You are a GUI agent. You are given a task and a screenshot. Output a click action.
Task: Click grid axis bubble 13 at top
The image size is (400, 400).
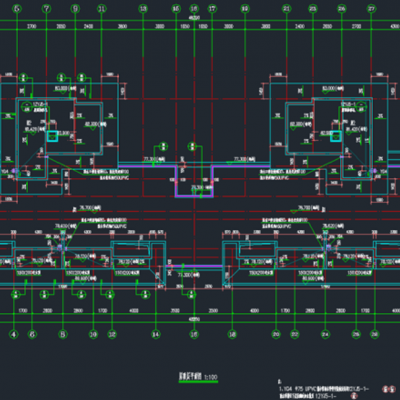(x=143, y=9)
